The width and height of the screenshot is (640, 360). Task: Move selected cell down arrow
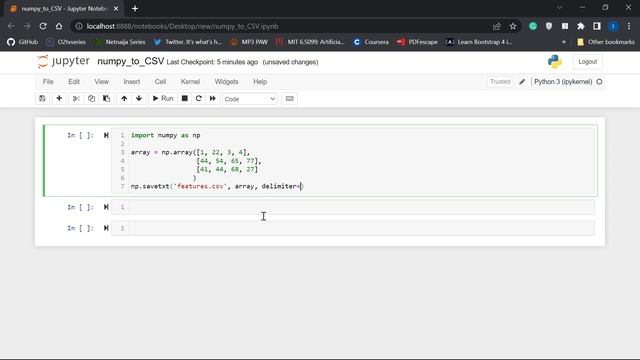139,98
